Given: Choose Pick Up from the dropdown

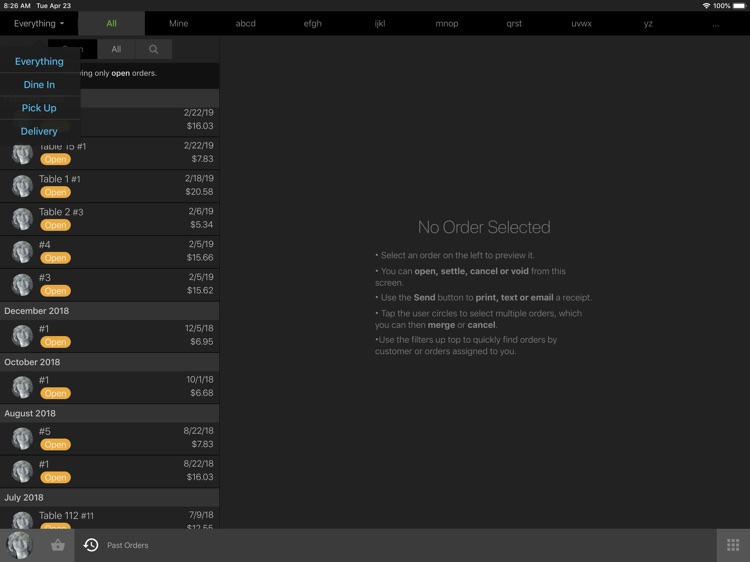Looking at the screenshot, I should point(39,108).
